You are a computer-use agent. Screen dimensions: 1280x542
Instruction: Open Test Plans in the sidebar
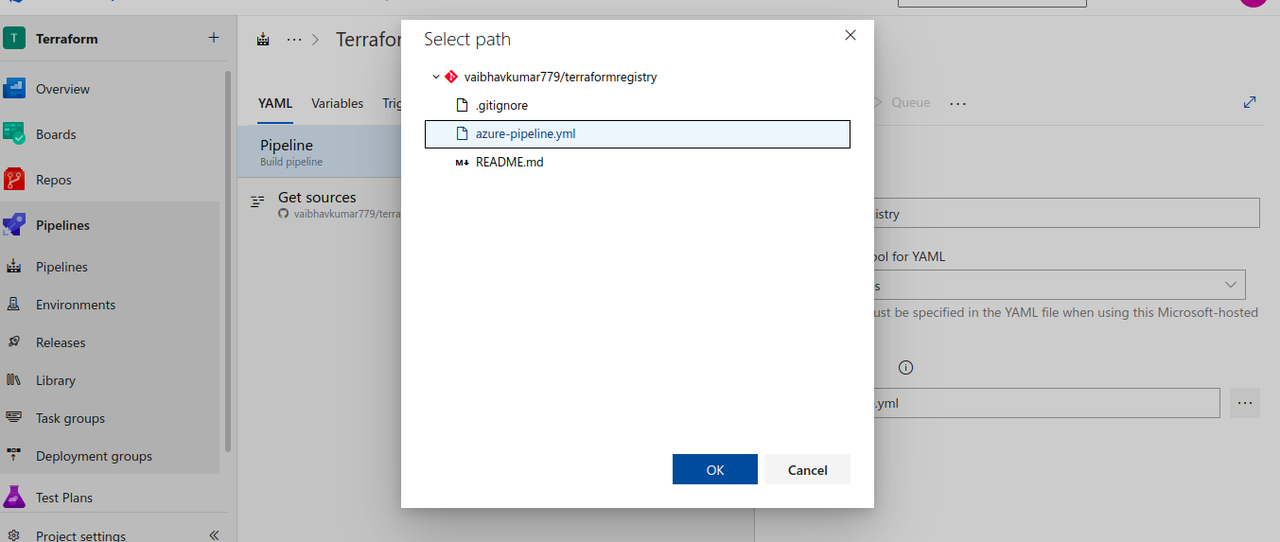coord(64,498)
